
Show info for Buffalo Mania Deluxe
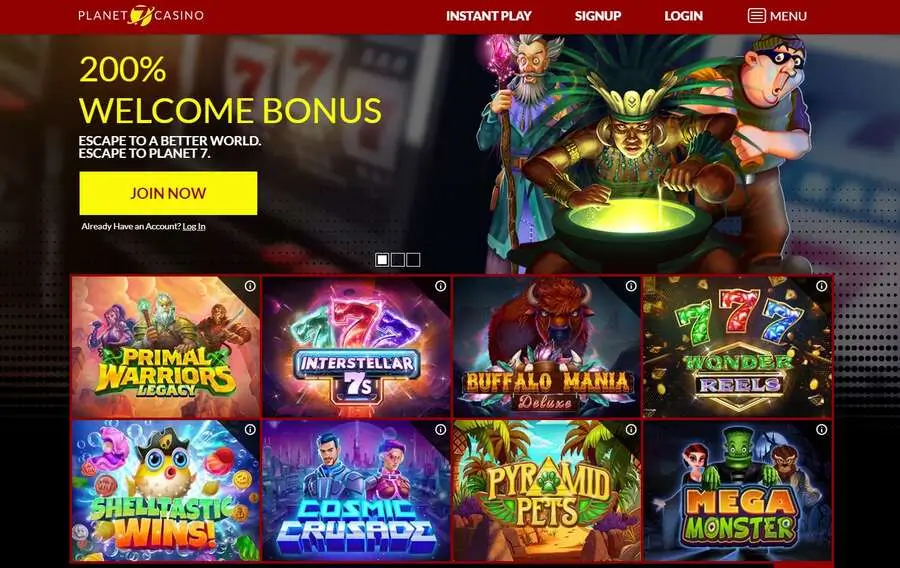[x=631, y=286]
